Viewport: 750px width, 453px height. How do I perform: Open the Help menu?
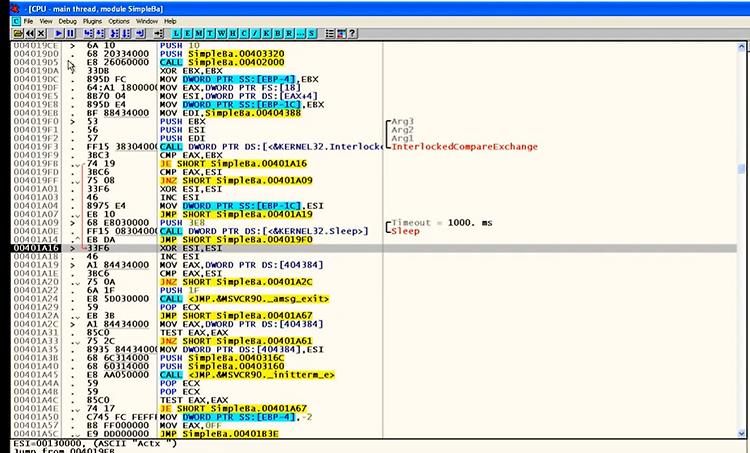point(170,21)
